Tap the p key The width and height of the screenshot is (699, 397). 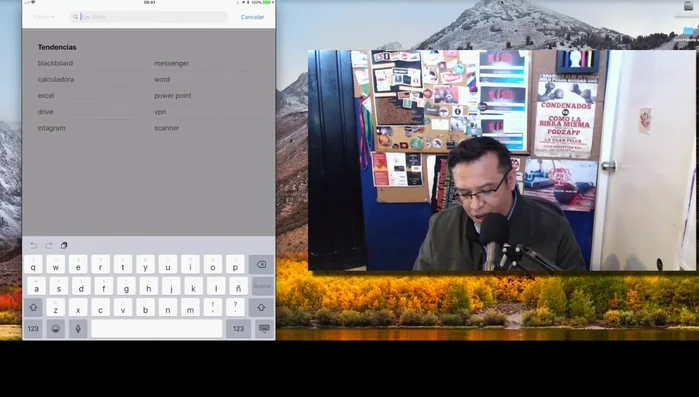[x=235, y=264]
